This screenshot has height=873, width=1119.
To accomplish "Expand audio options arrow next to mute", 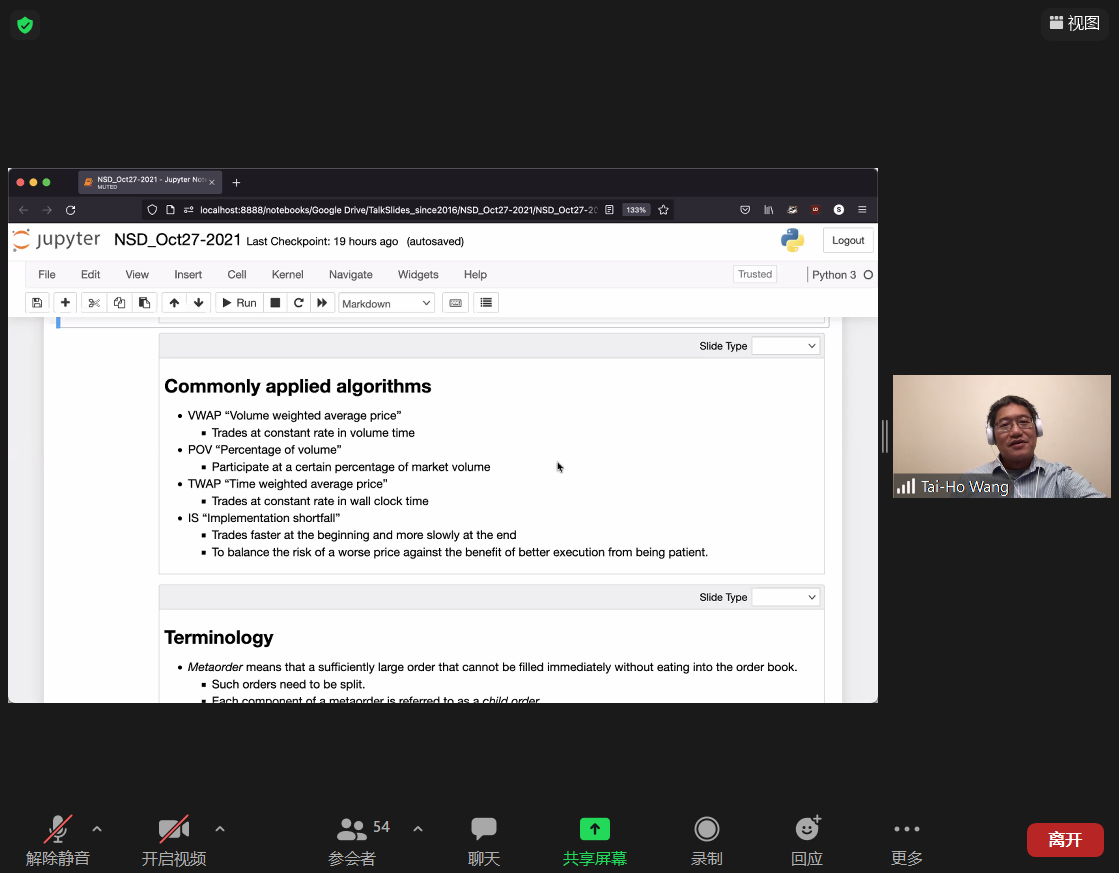I will (x=97, y=829).
